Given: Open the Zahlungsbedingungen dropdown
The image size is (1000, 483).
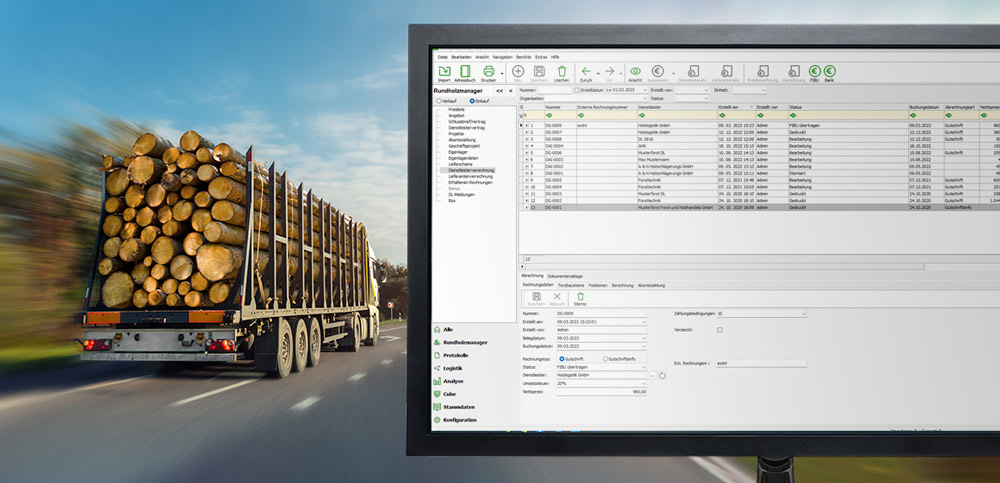Looking at the screenshot, I should pyautogui.click(x=802, y=313).
